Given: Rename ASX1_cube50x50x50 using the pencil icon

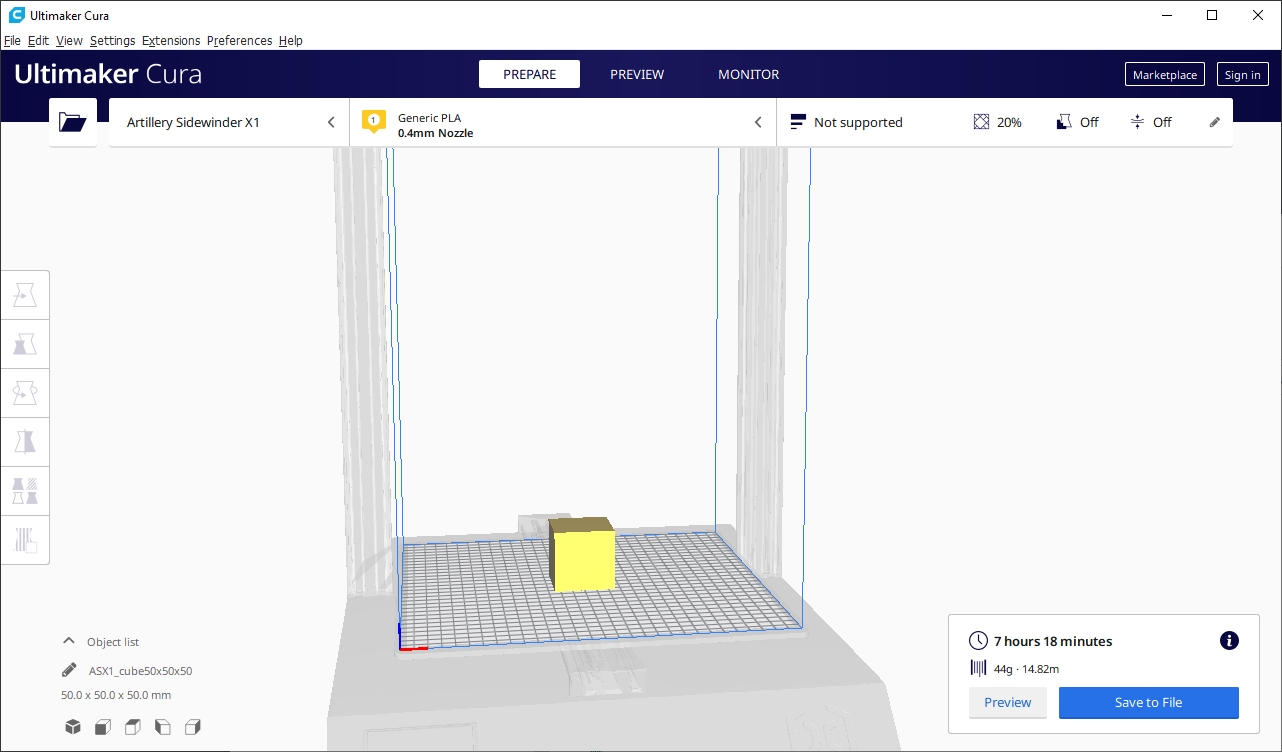Looking at the screenshot, I should point(69,670).
